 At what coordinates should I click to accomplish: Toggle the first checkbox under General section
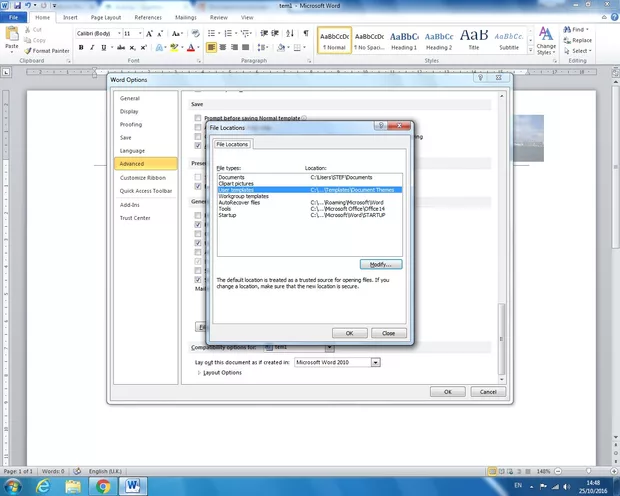click(198, 213)
